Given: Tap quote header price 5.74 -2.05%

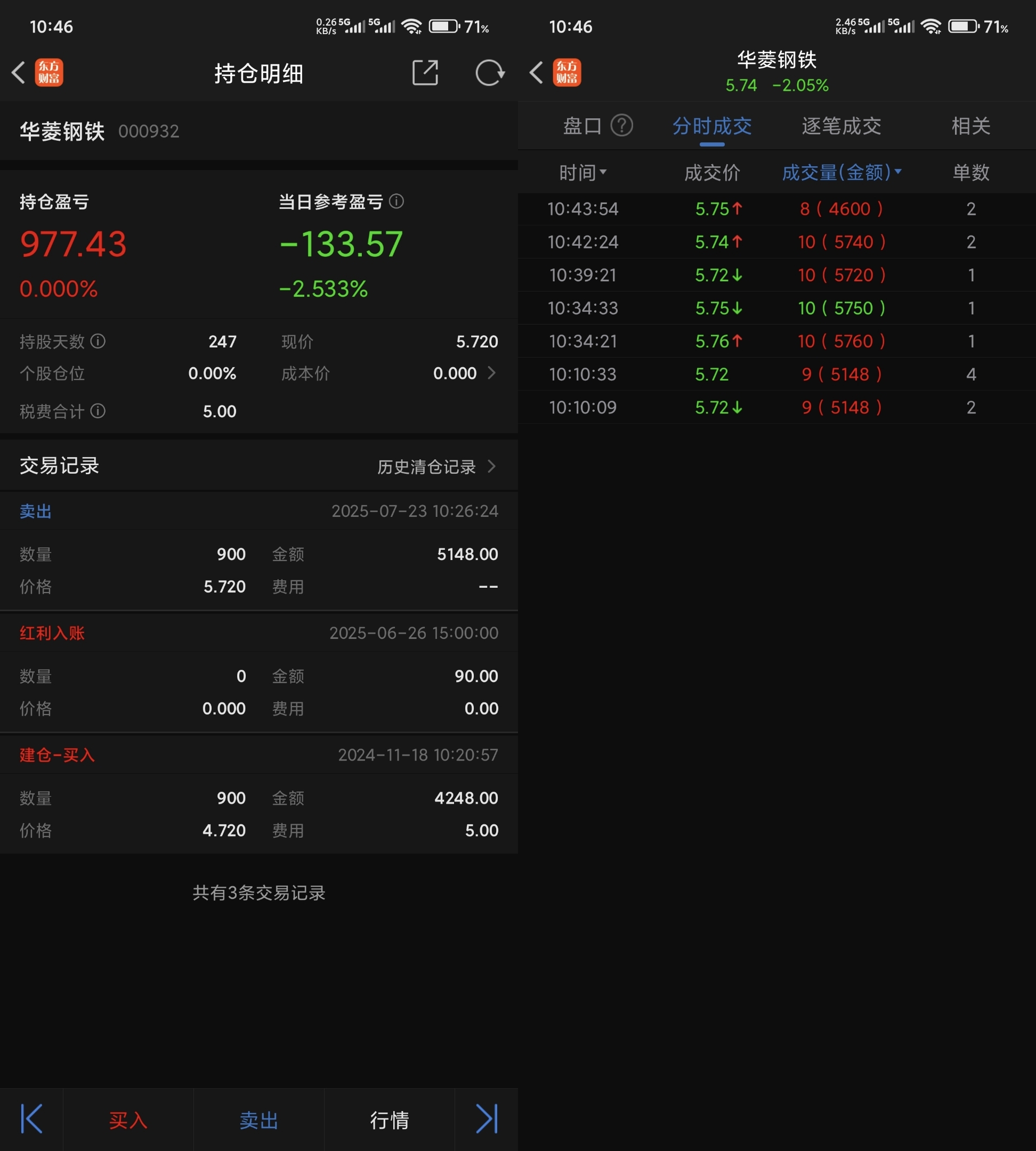Looking at the screenshot, I should click(x=777, y=85).
